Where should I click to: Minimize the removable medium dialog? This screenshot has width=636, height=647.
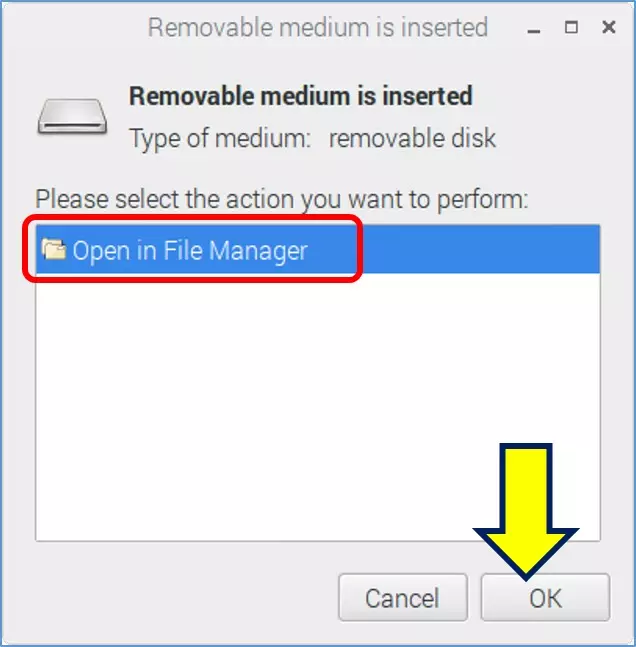click(x=533, y=28)
